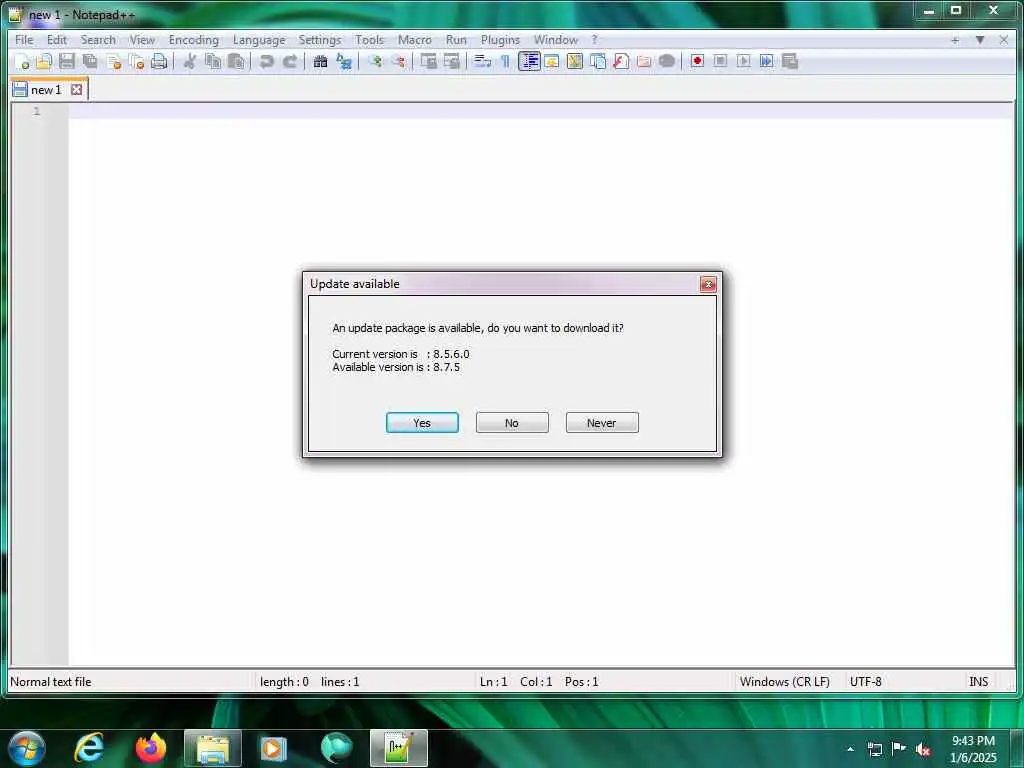This screenshot has height=768, width=1024.
Task: Open the View menu
Action: tap(142, 40)
